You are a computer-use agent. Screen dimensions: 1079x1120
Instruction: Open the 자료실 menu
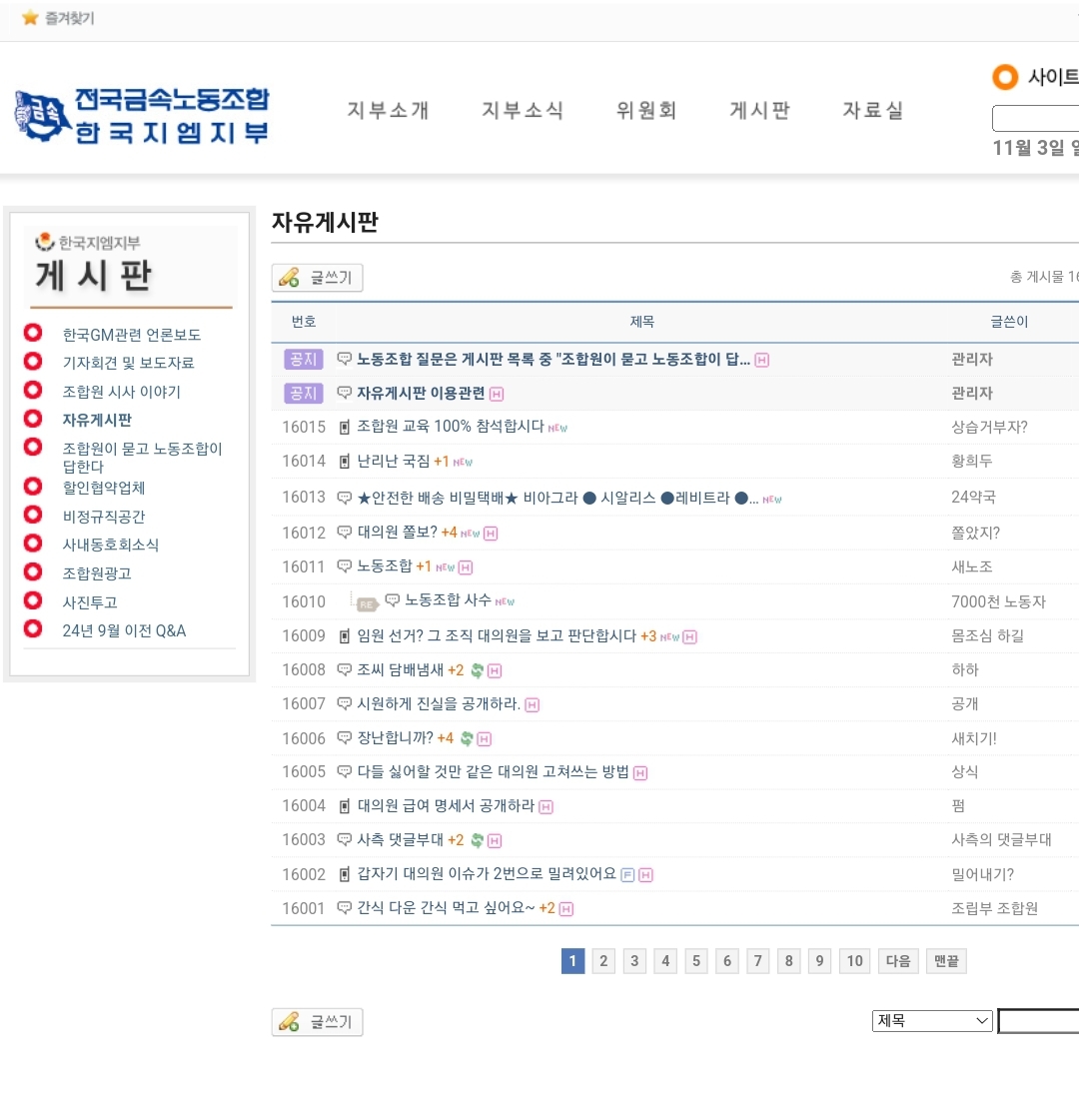pos(872,110)
